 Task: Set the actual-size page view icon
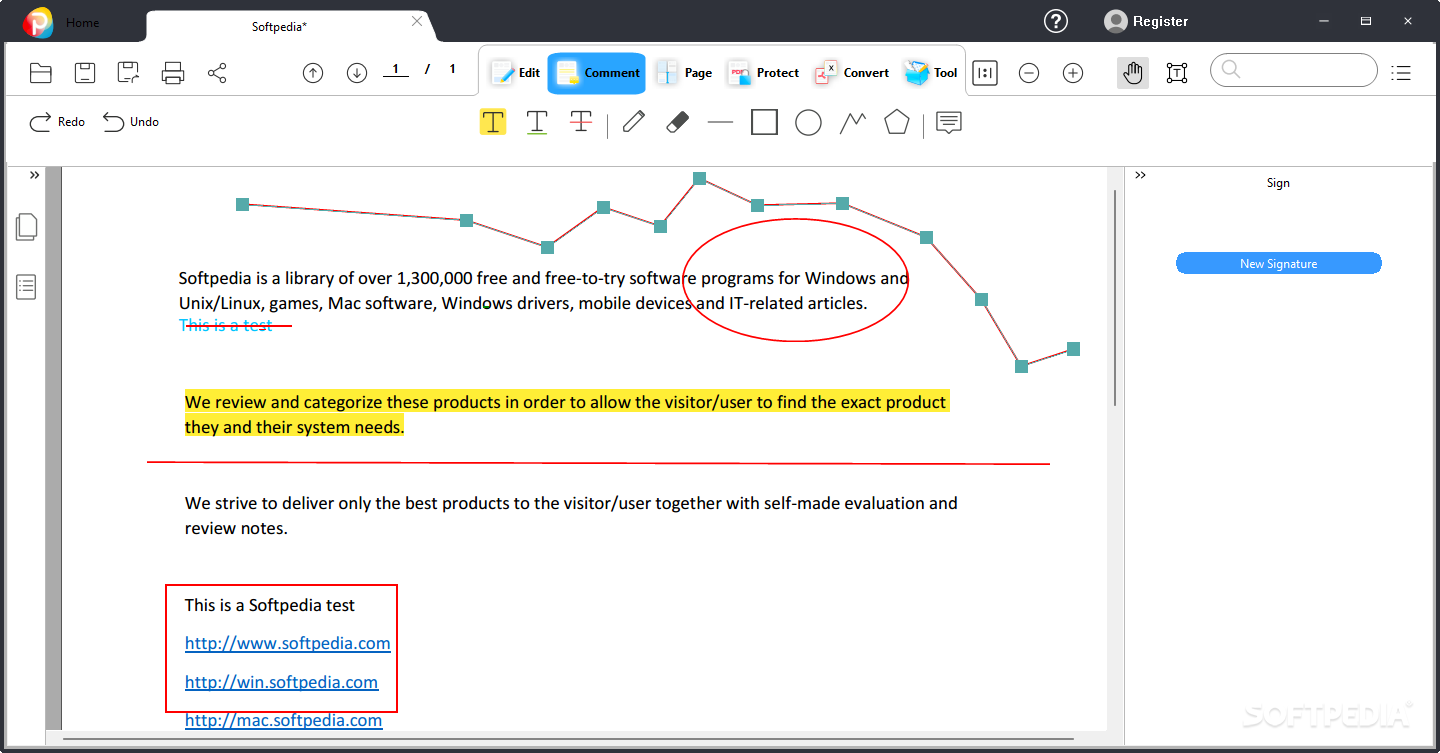point(985,72)
